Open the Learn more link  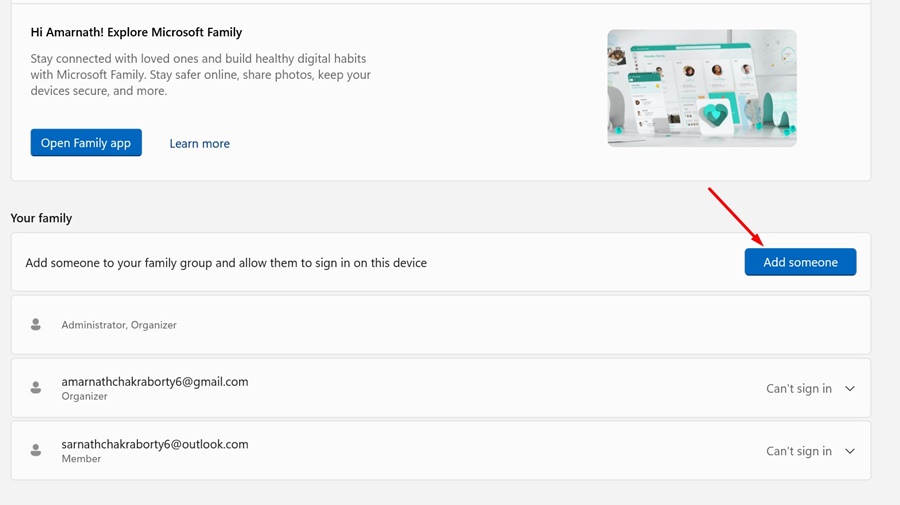[x=199, y=143]
